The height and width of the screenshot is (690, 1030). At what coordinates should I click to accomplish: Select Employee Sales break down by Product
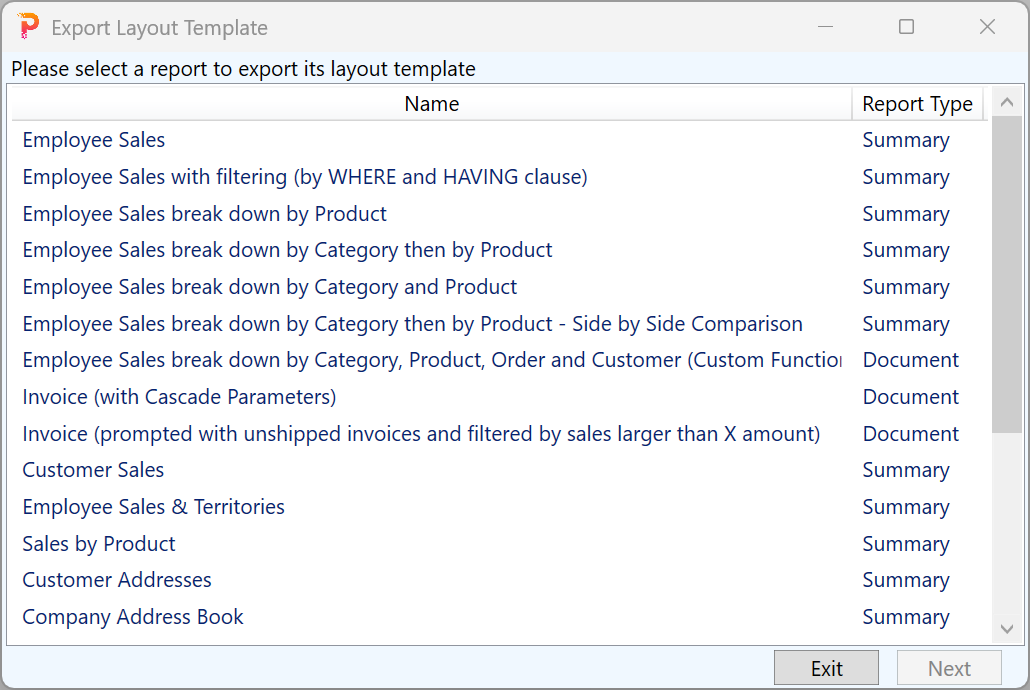pos(204,213)
